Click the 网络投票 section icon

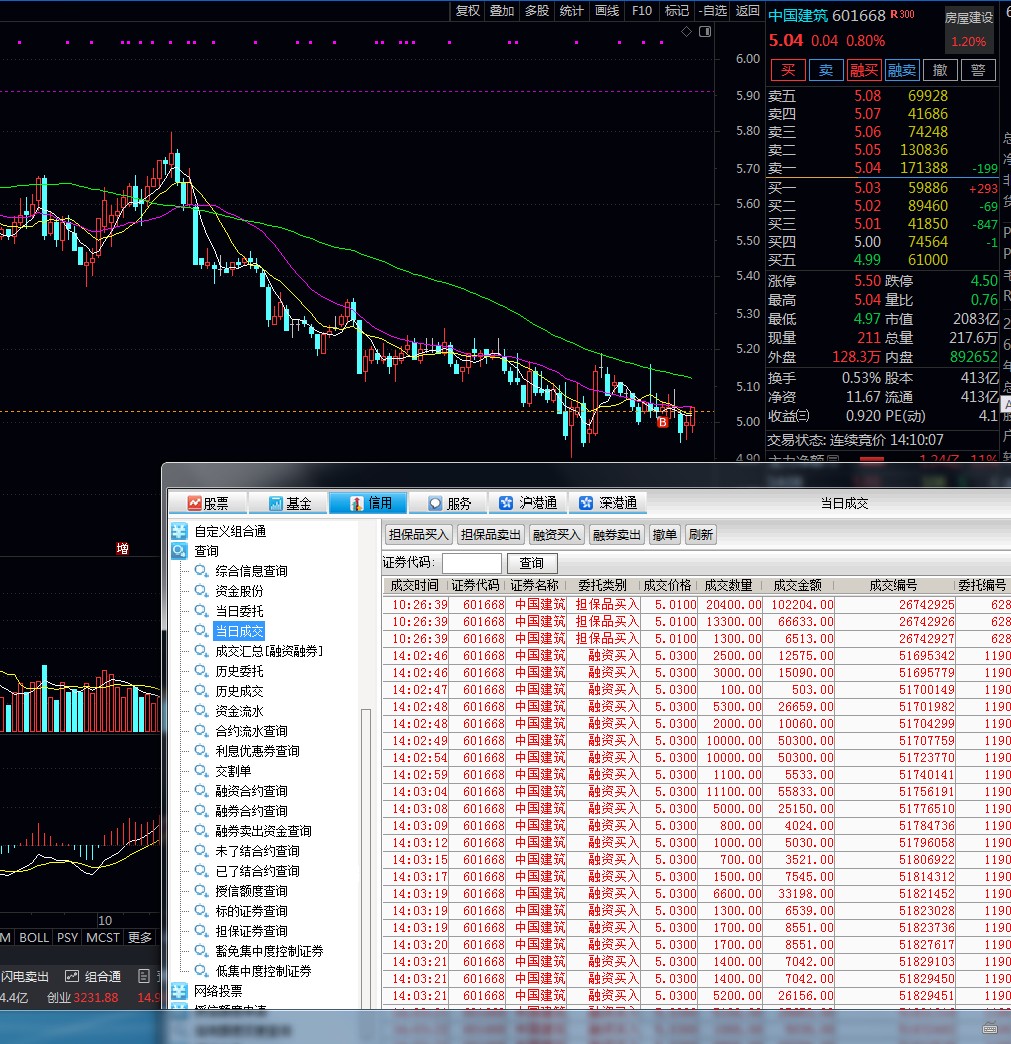tap(179, 991)
